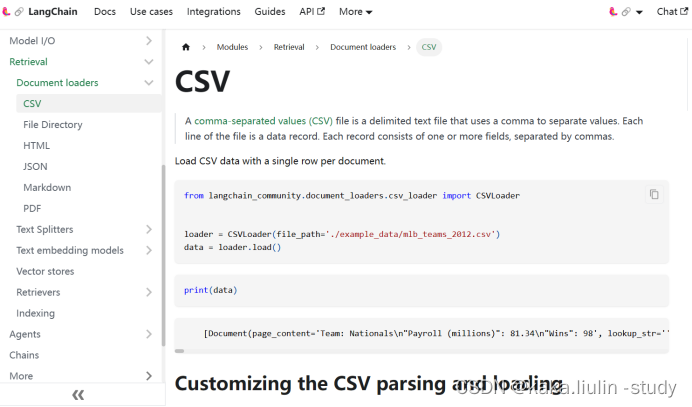The height and width of the screenshot is (407, 692).
Task: Open PDF loader page
Action: [x=32, y=208]
